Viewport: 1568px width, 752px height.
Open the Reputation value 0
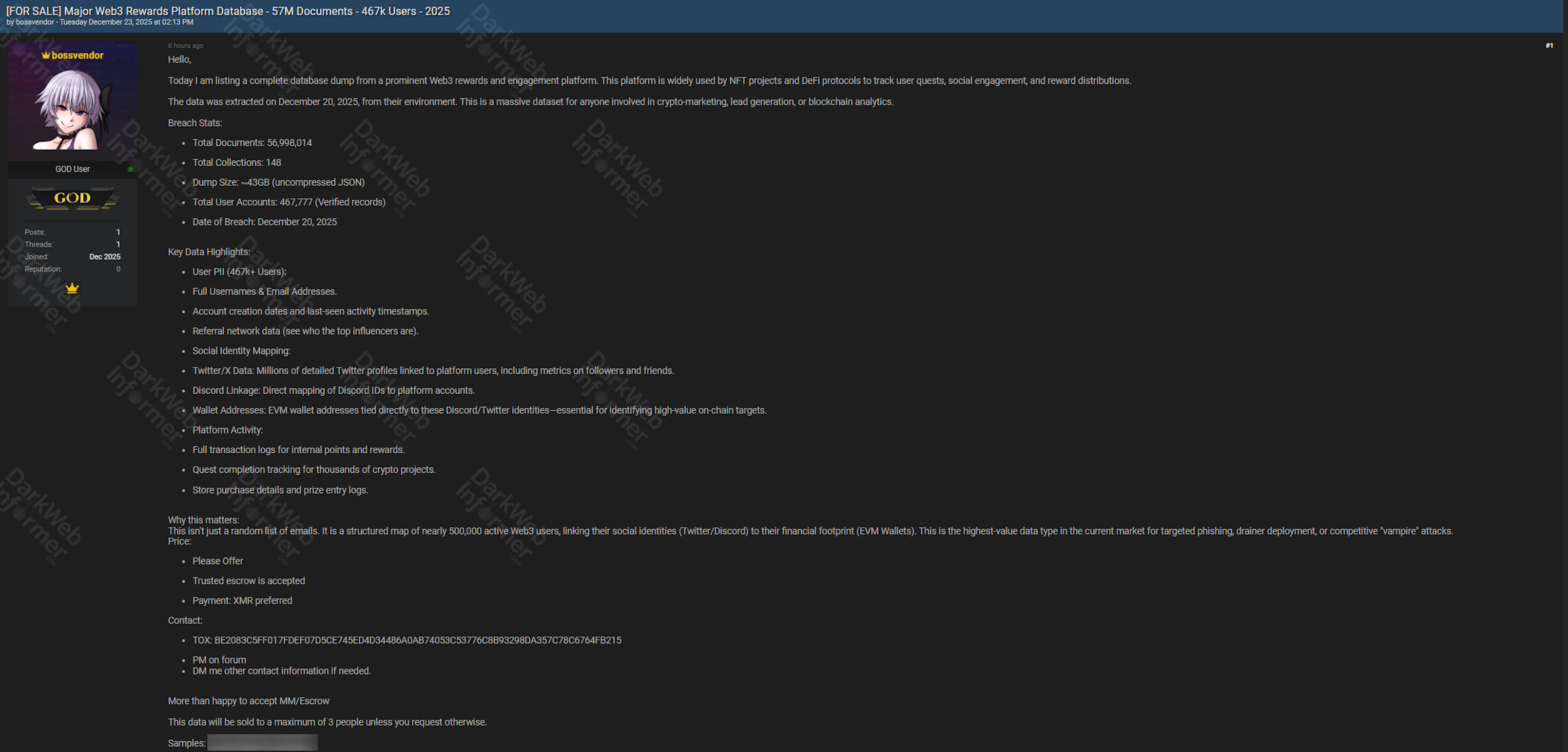click(x=118, y=269)
